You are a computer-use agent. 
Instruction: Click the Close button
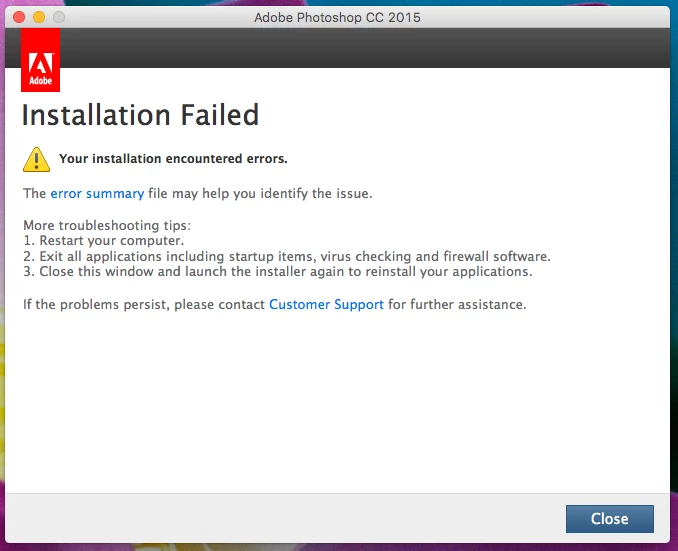(610, 519)
